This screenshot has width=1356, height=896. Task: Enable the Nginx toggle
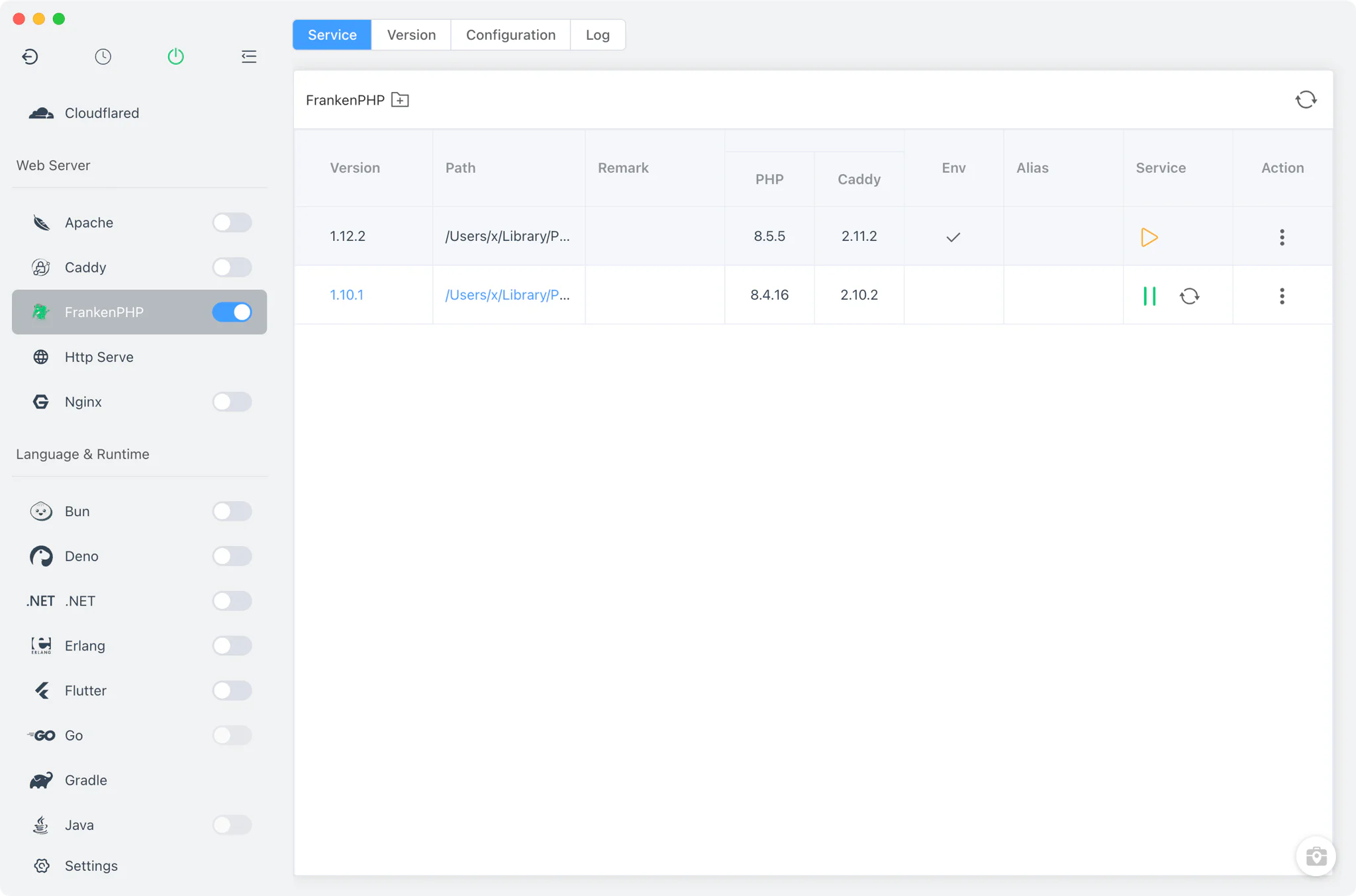click(x=232, y=402)
